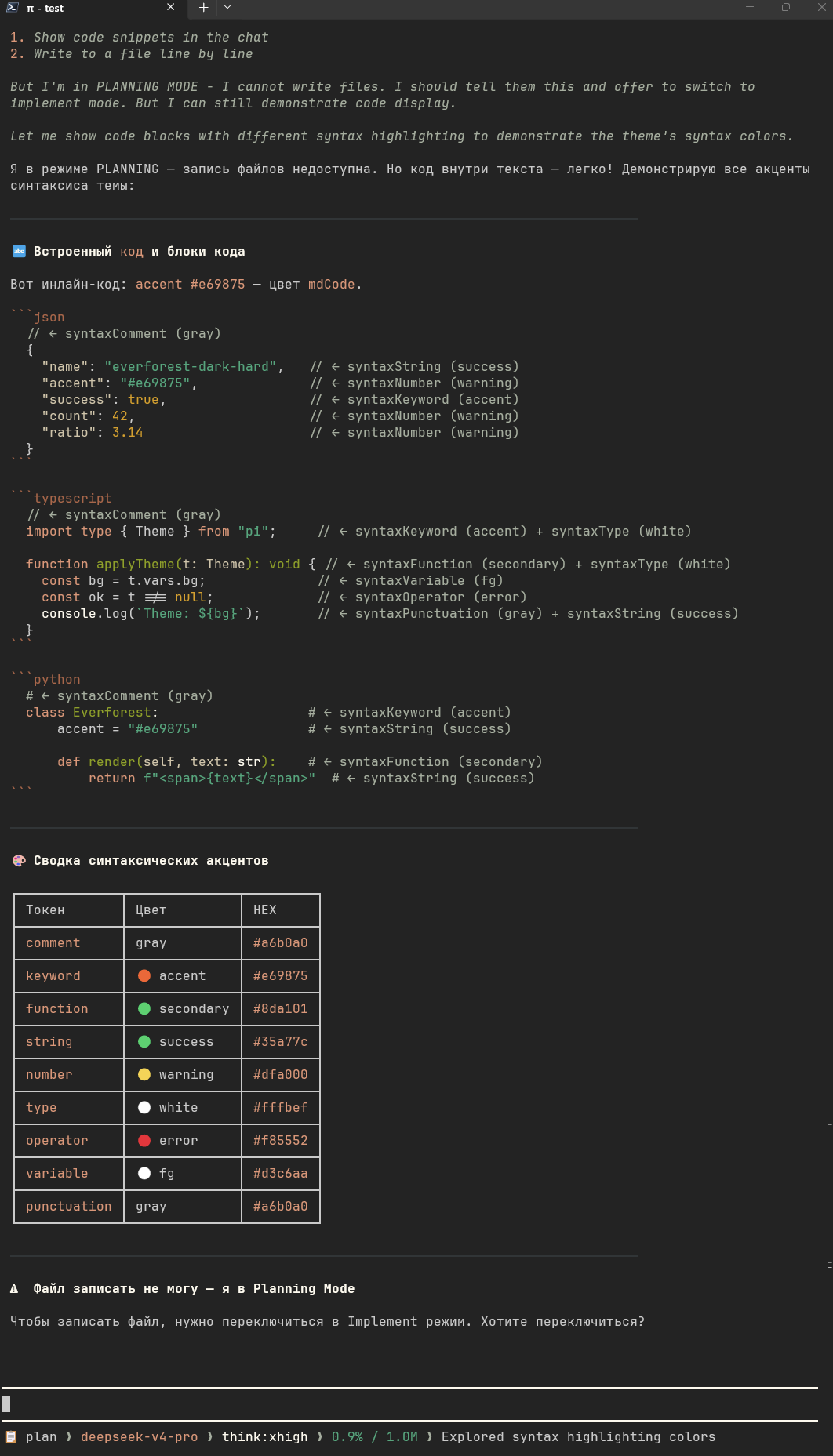Close the "π - test" tab
Image resolution: width=833 pixels, height=1456 pixels.
(x=171, y=7)
